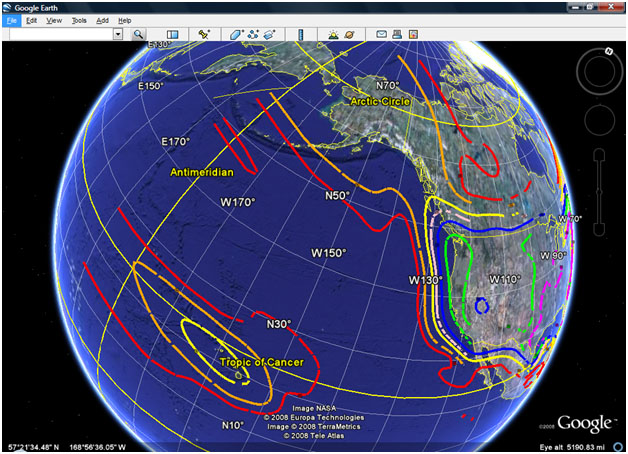
Task: Click the search magnifier button
Action: (138, 34)
